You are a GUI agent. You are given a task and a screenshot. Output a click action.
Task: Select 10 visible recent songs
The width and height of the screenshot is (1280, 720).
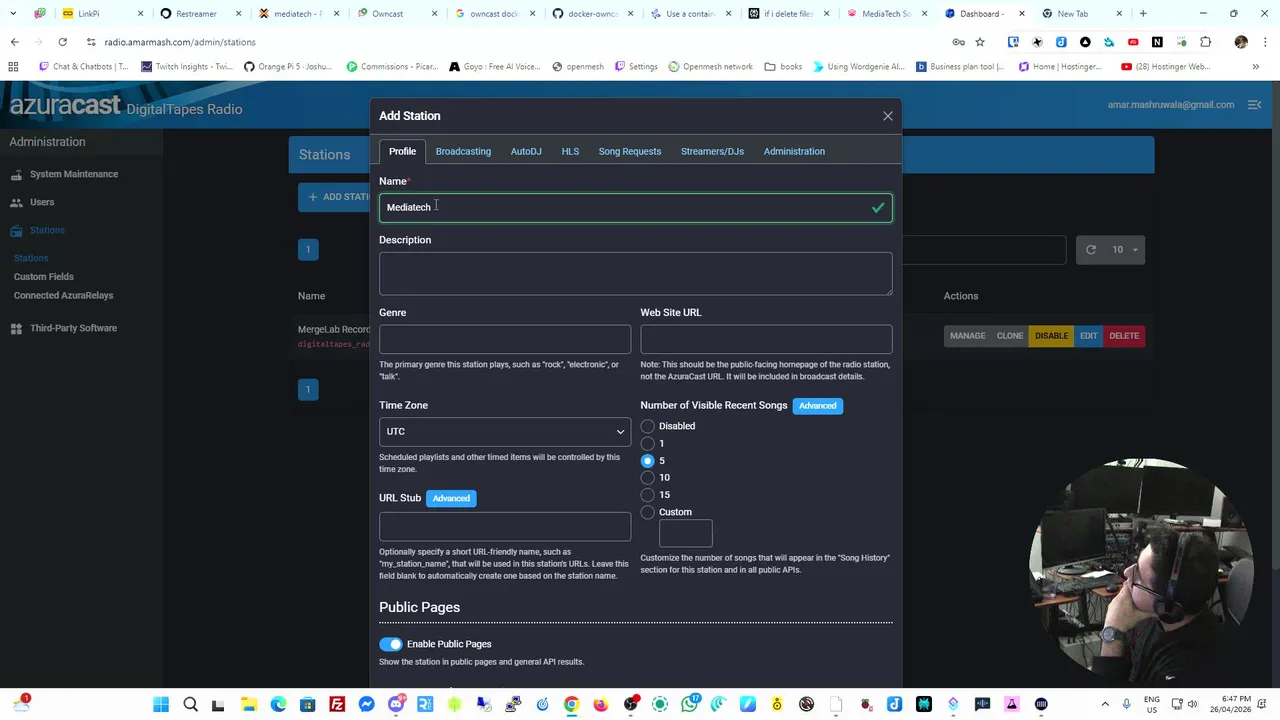(648, 477)
